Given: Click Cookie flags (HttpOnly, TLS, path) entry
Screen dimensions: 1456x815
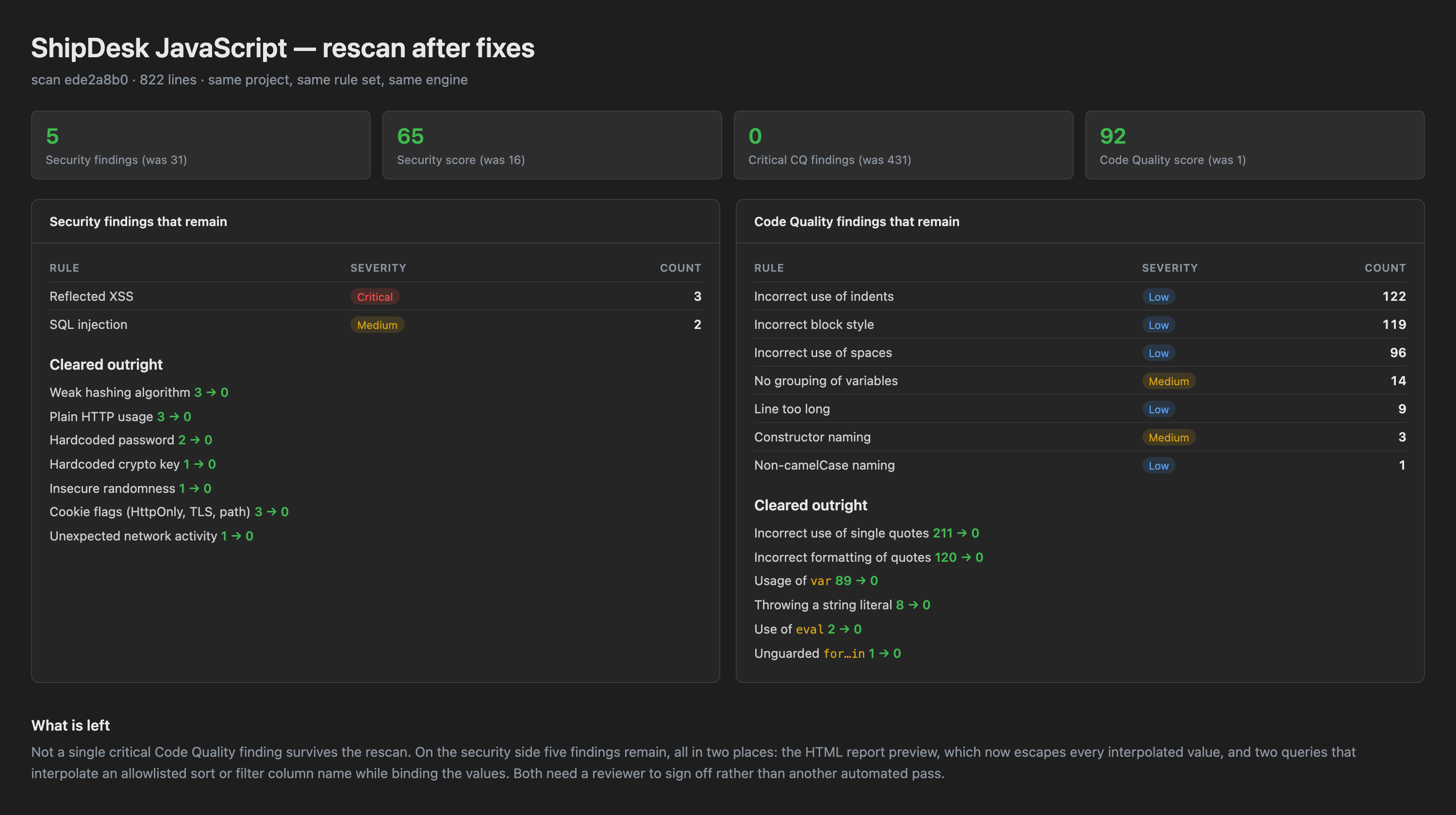Looking at the screenshot, I should point(169,512).
